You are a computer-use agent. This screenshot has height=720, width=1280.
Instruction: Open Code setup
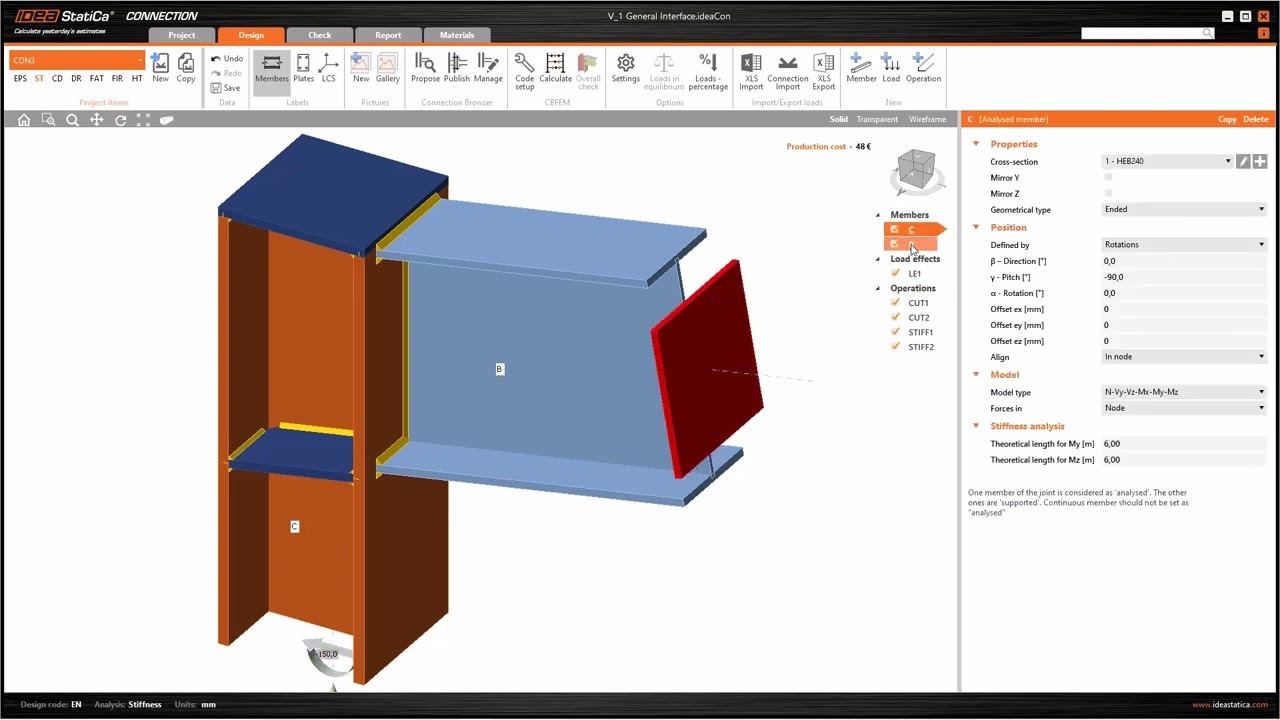525,71
